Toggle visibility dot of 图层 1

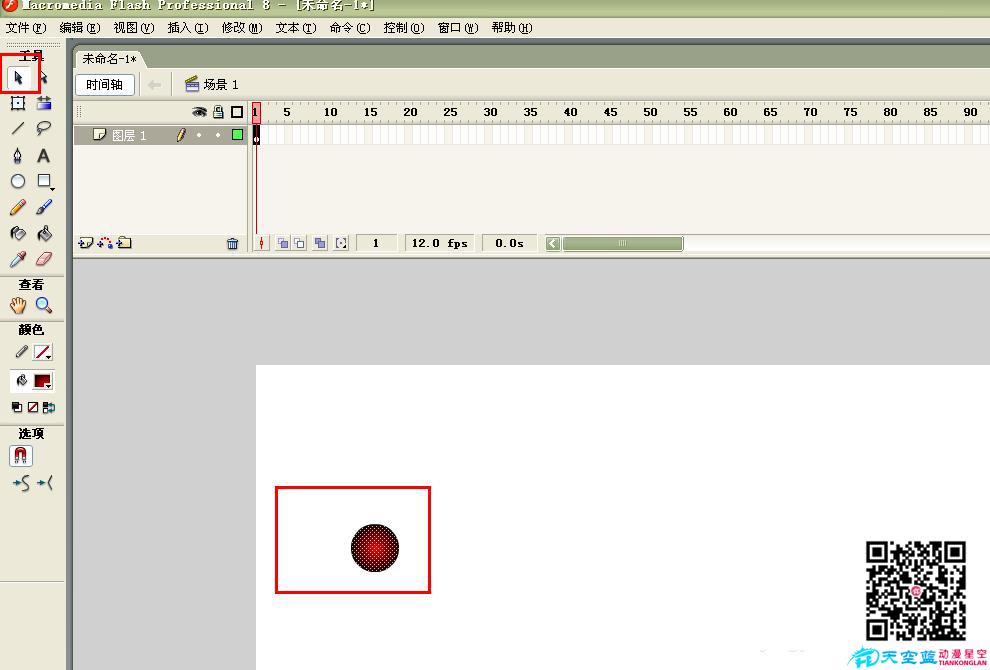click(200, 135)
